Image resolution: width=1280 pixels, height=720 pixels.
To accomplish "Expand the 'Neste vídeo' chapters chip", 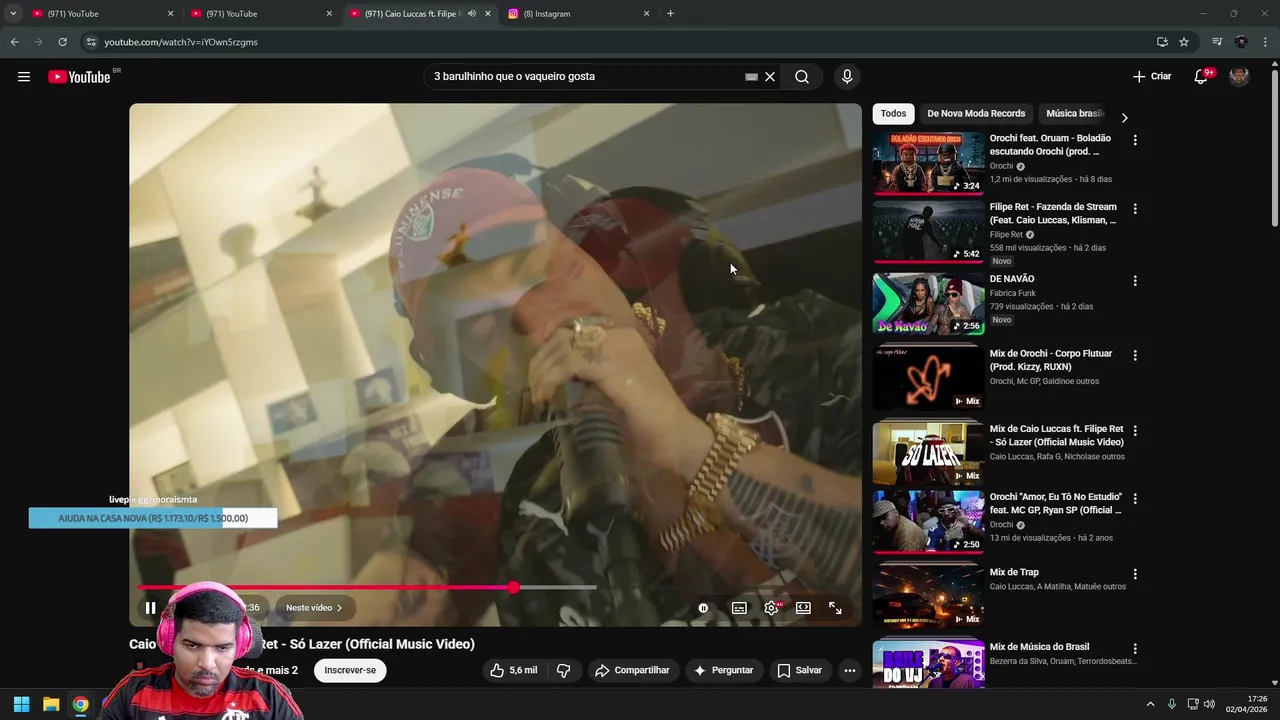I will click(x=314, y=608).
